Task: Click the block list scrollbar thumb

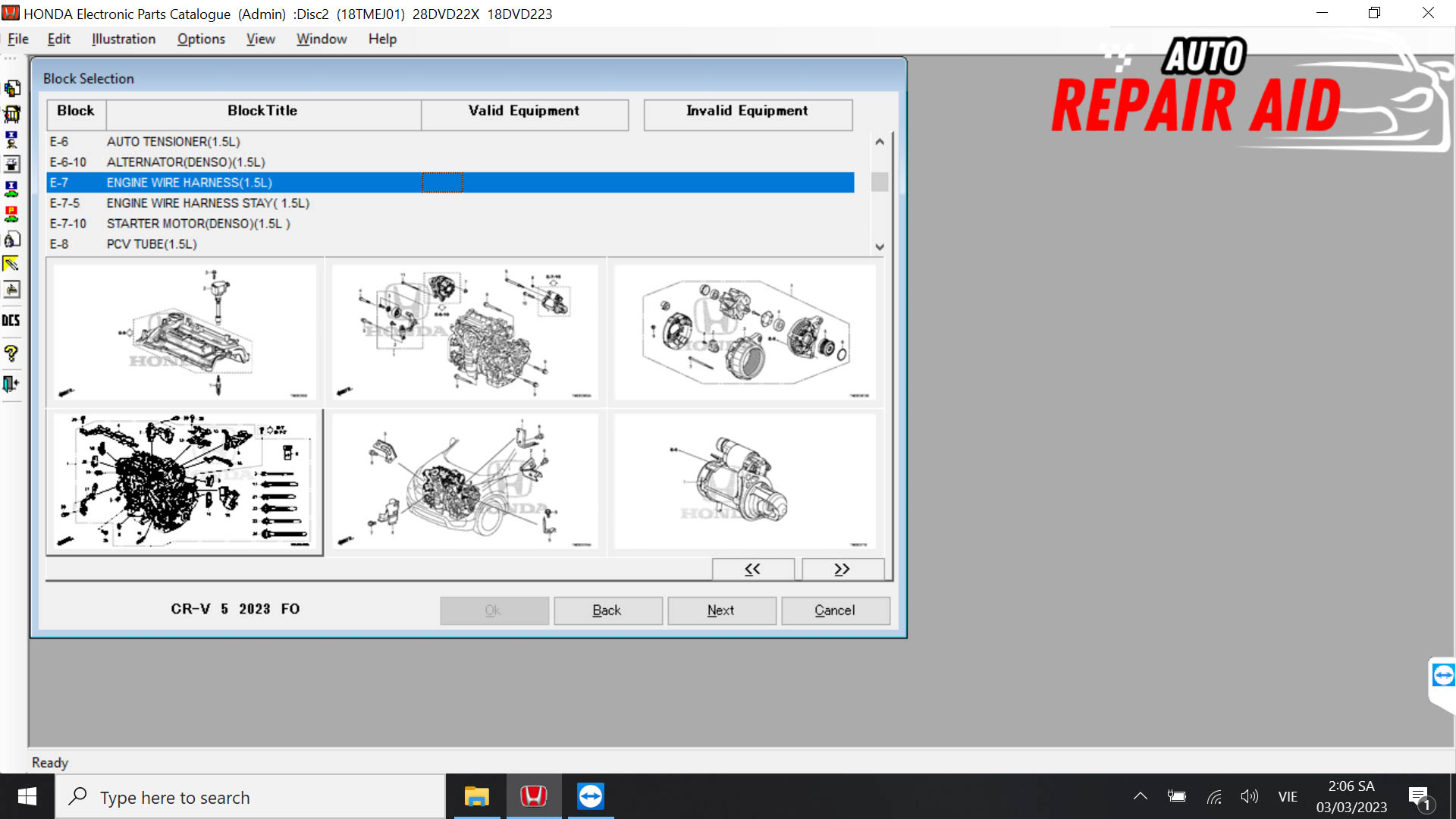Action: point(880,182)
